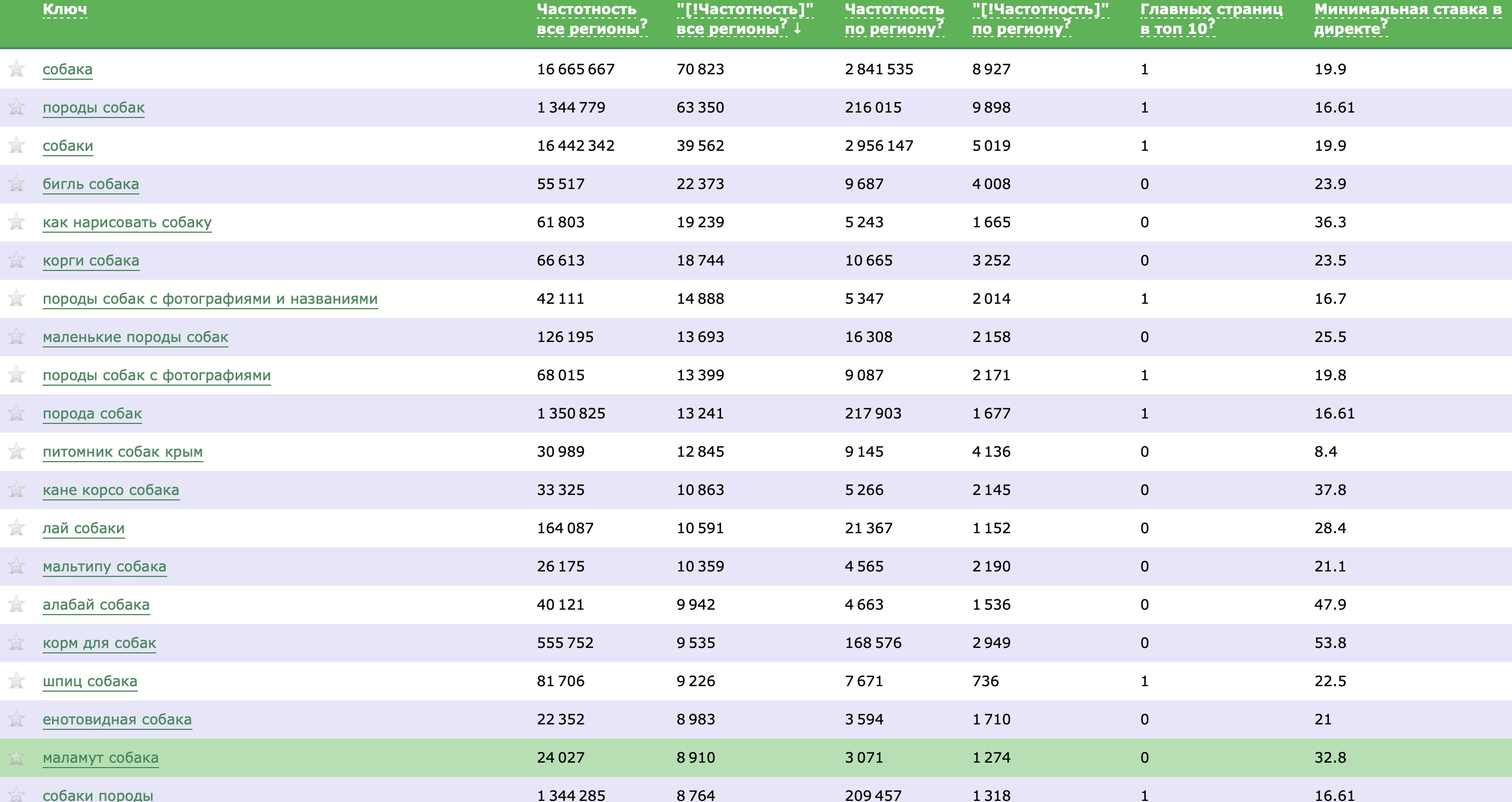Star the 'порода собак' keyword row
Image resolution: width=1512 pixels, height=802 pixels.
[16, 413]
